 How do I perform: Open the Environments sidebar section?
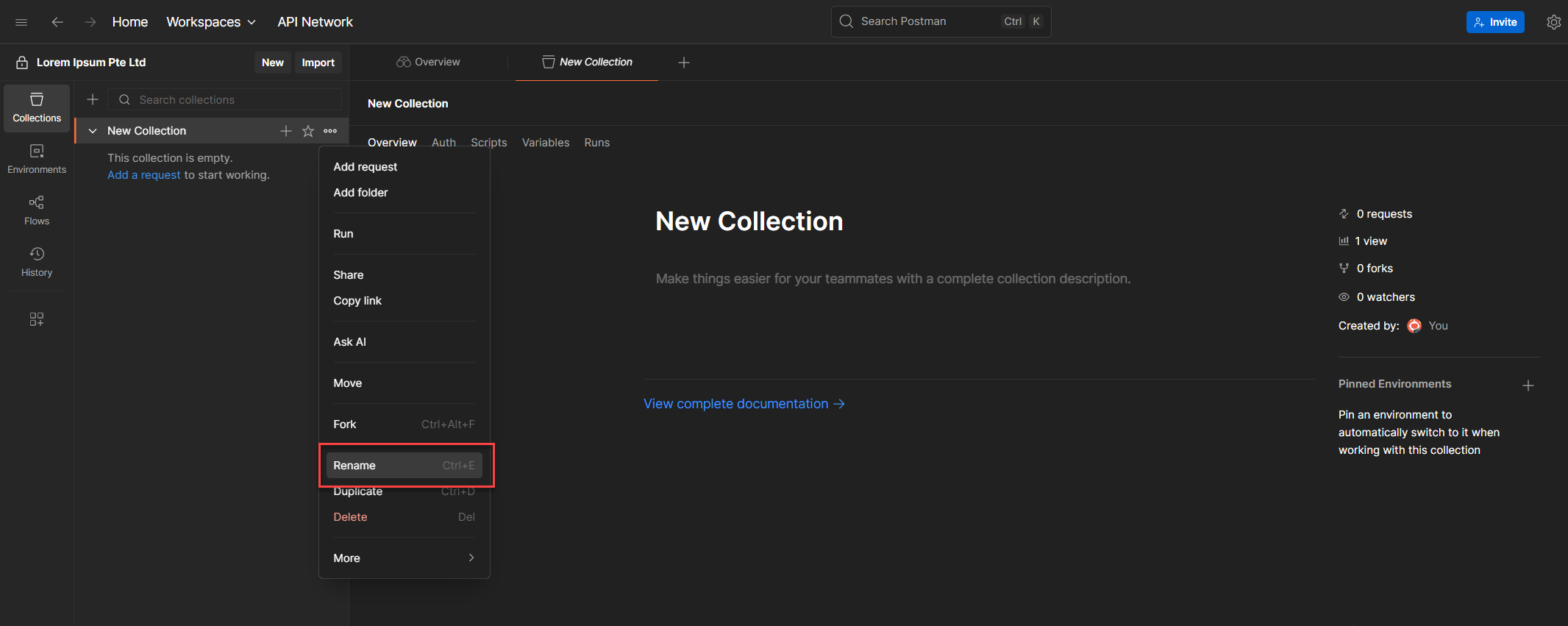click(37, 160)
